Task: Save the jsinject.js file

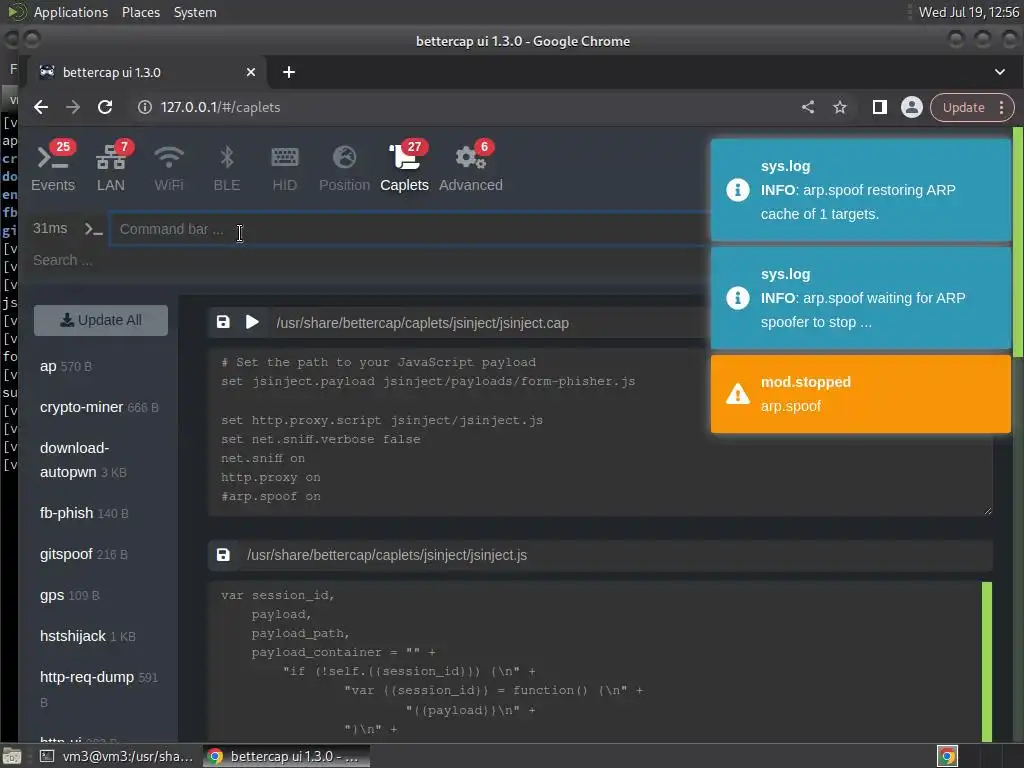Action: (x=223, y=554)
